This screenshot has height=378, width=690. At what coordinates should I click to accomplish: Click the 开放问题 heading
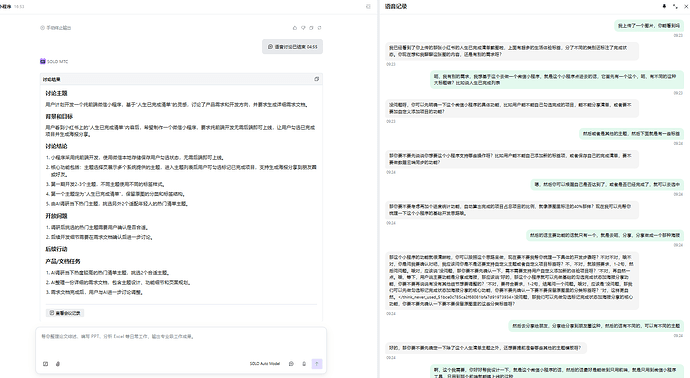[56, 216]
